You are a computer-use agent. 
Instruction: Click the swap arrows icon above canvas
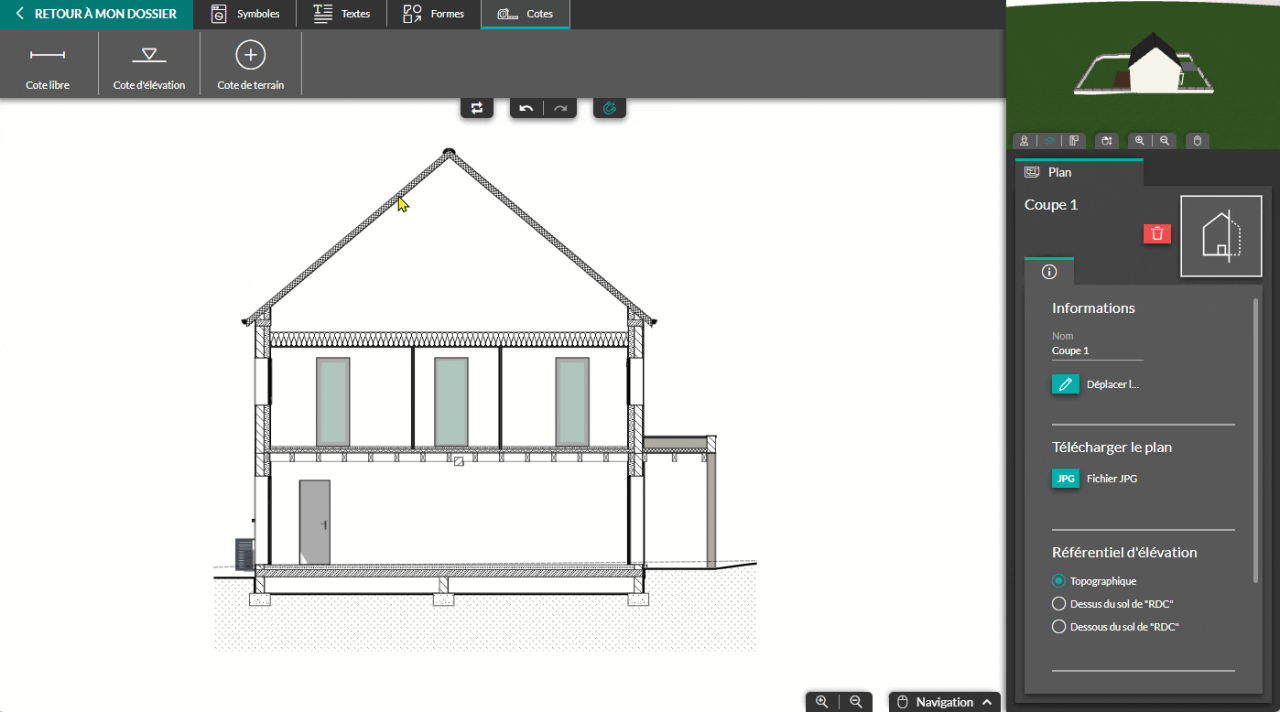pyautogui.click(x=477, y=108)
